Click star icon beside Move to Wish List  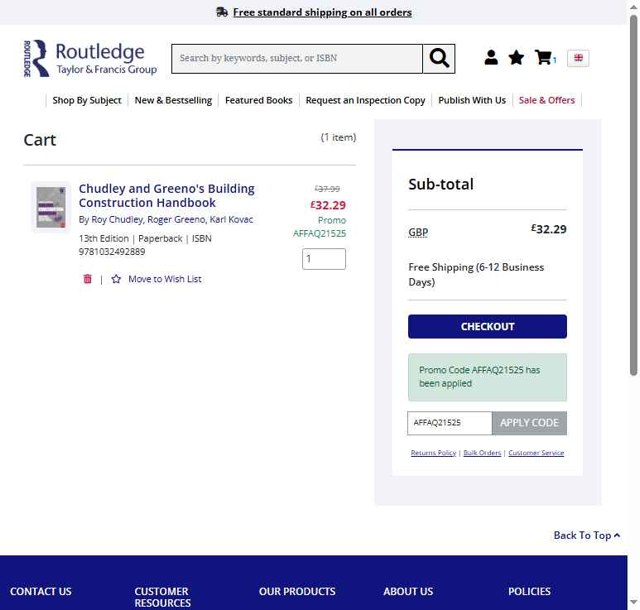[x=116, y=279]
